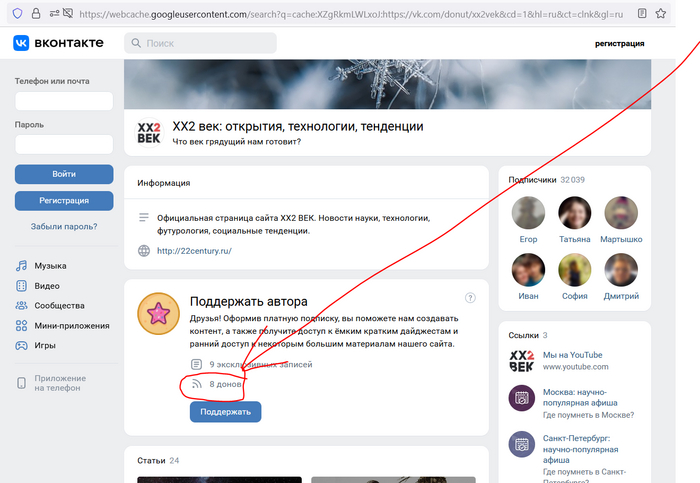Select Приложение на телефон menu item
Viewport: 700px width, 483px height.
coord(60,383)
